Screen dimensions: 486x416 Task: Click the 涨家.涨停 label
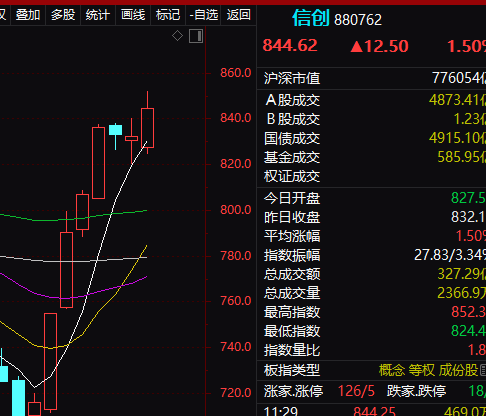point(293,391)
